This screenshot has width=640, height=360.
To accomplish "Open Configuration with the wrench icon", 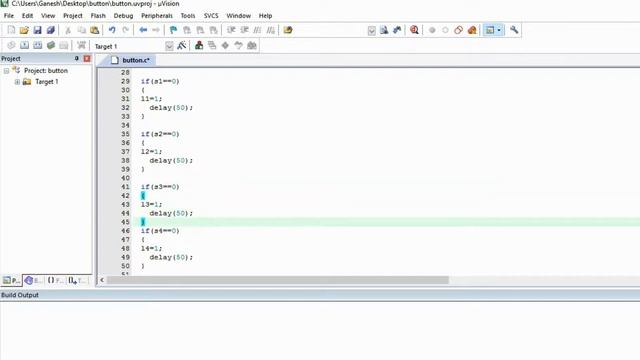I will (514, 30).
